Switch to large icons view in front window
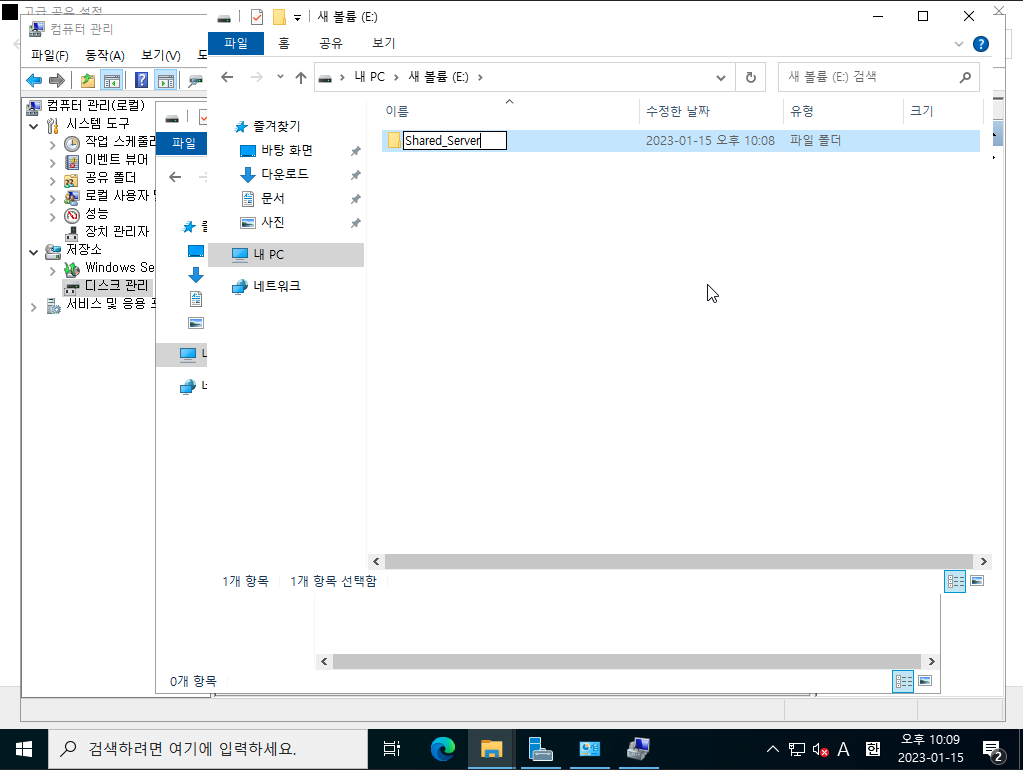Screen dimensions: 1023x770 [x=977, y=581]
